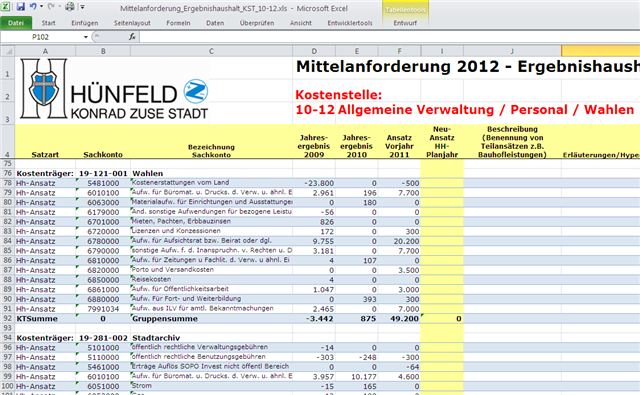Open the Überprüfen ribbon tab
The width and height of the screenshot is (640, 395).
point(257,23)
